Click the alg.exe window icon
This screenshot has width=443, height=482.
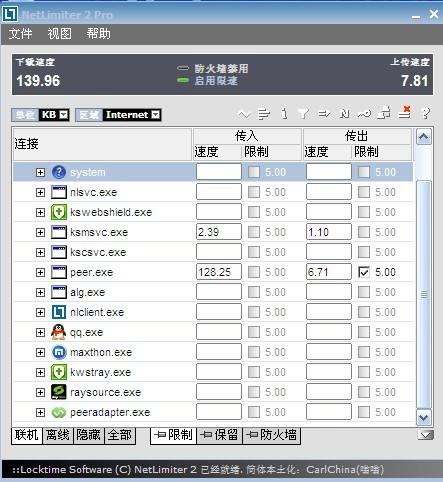click(59, 292)
